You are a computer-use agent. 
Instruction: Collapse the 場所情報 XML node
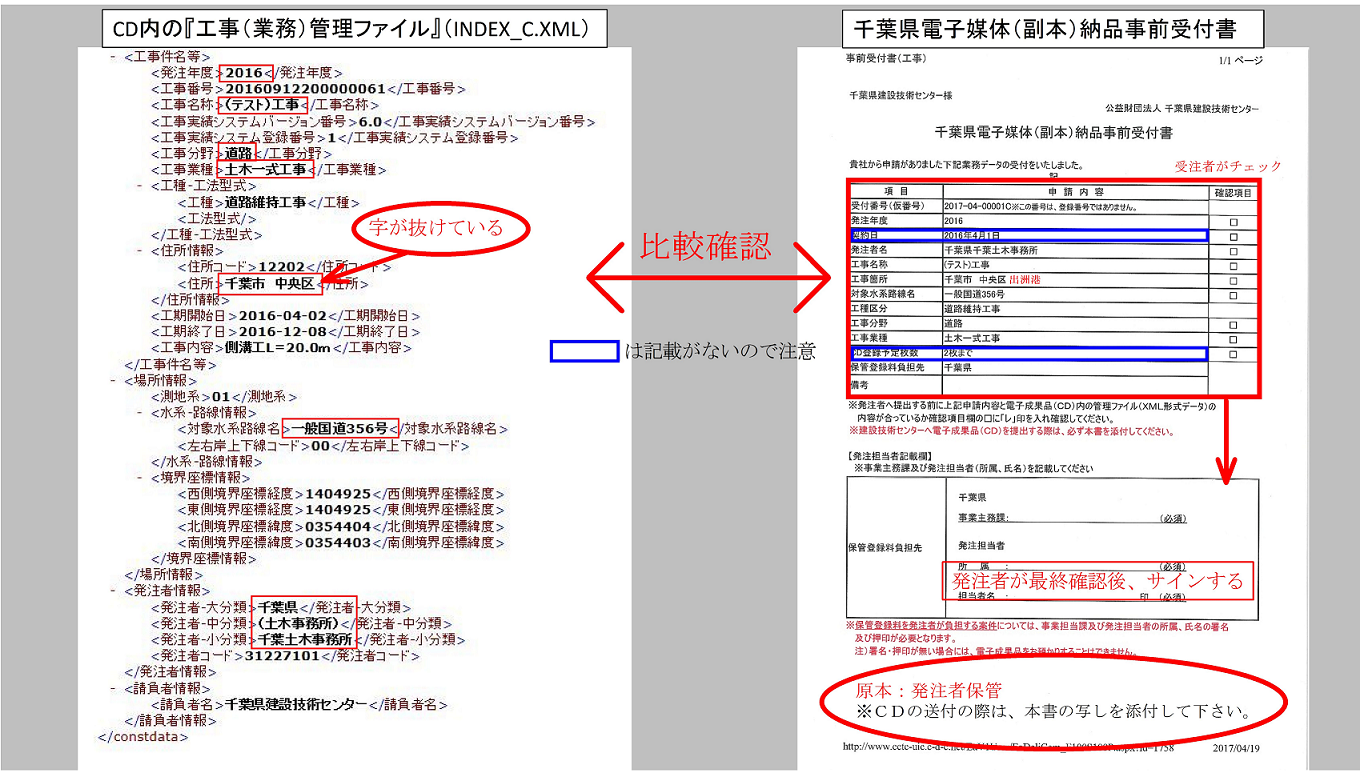[112, 380]
